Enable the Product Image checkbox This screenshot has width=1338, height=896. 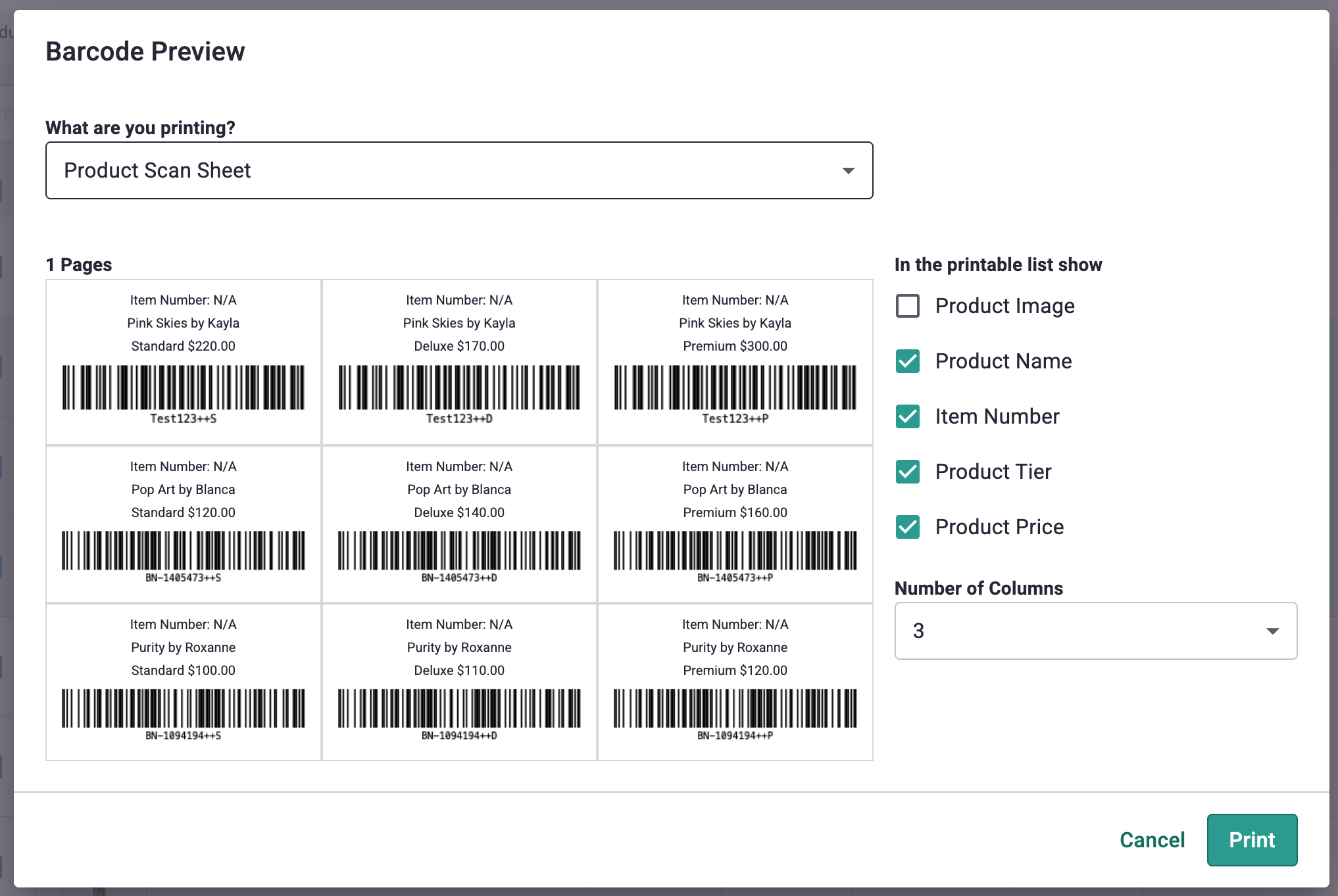point(908,306)
